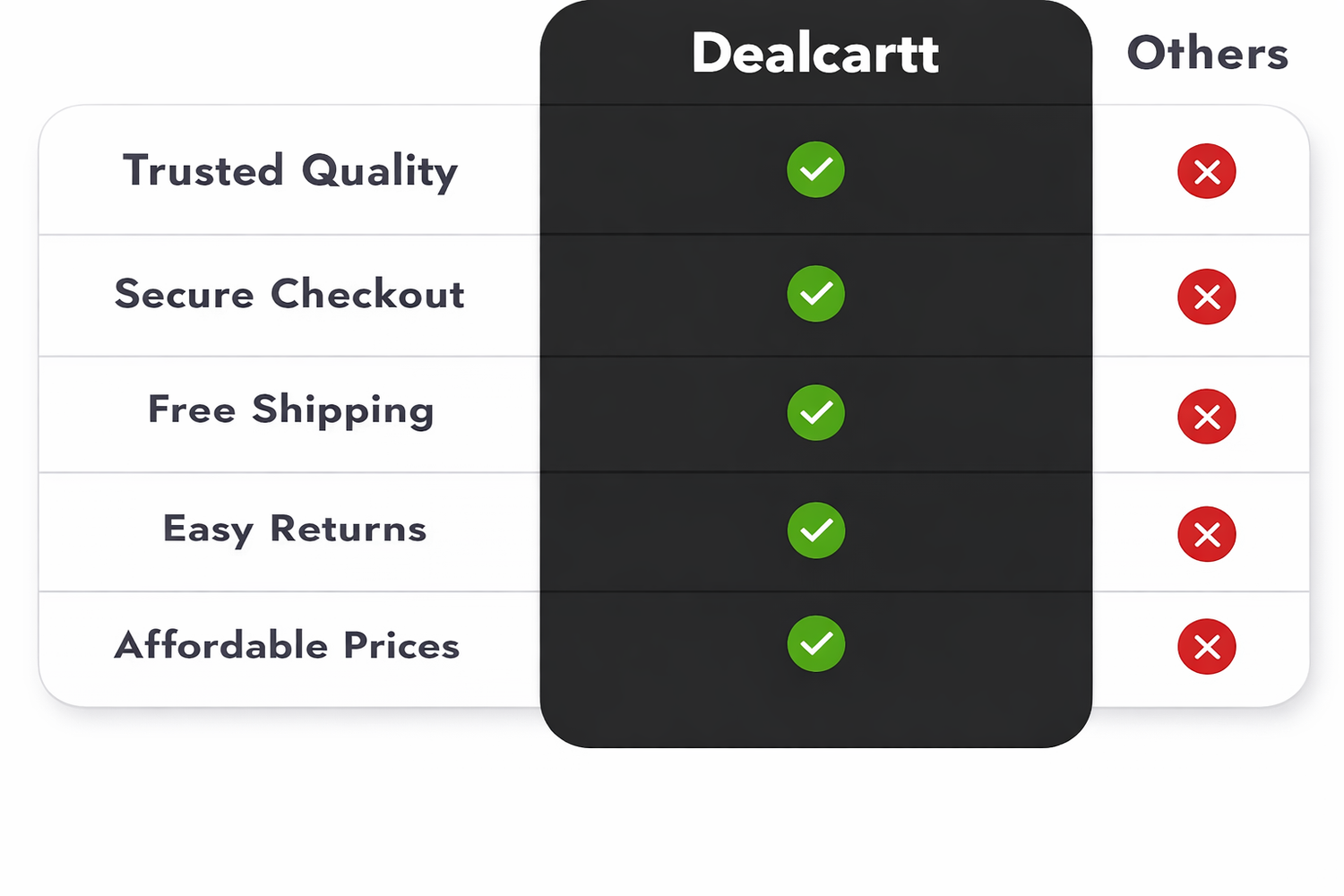The image size is (1344, 896).
Task: Click the Free Shipping label
Action: (290, 410)
